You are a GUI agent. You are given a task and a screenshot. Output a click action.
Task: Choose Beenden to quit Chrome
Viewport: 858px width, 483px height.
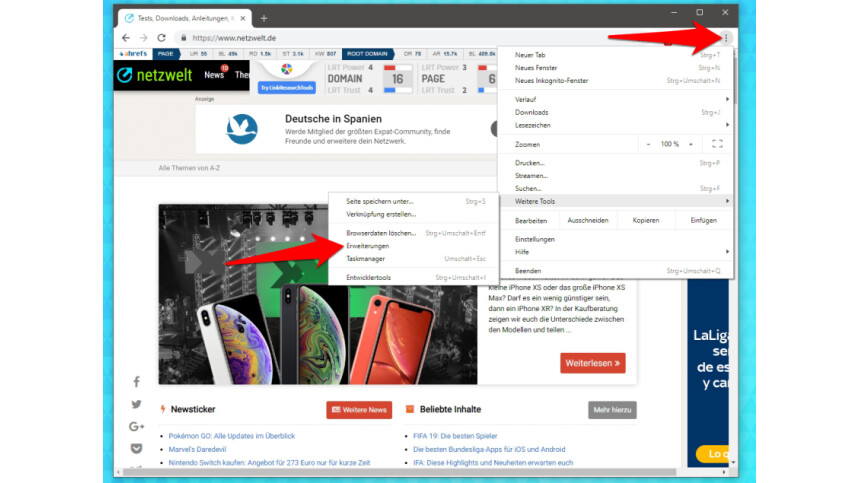click(x=616, y=271)
